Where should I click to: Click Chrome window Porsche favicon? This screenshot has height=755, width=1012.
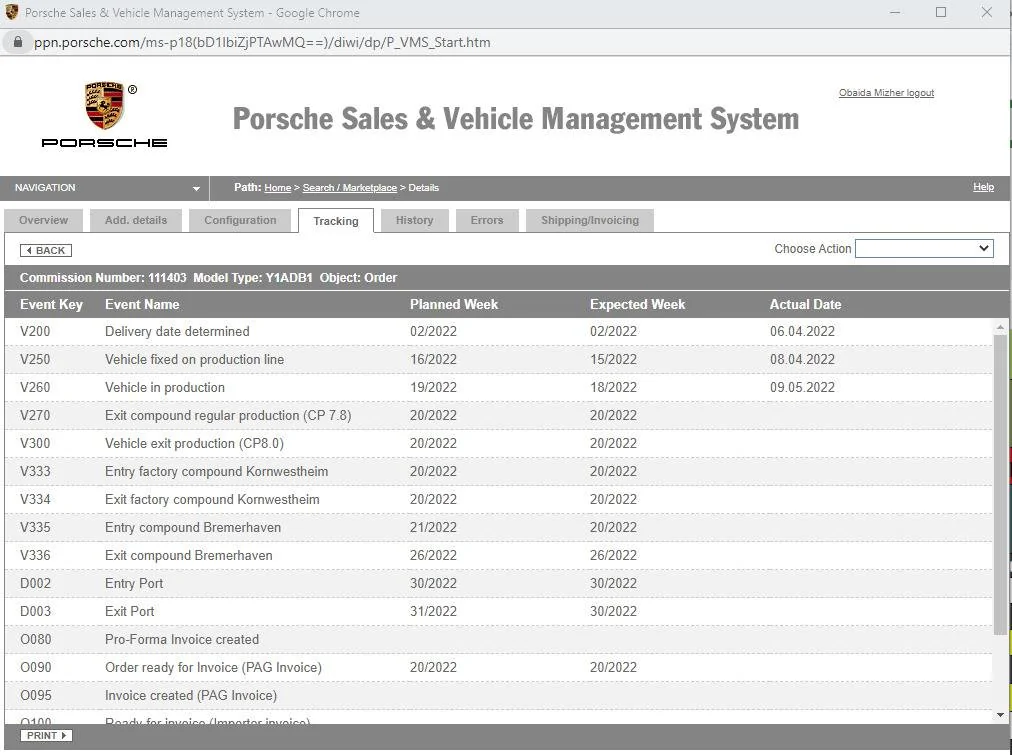pos(12,12)
